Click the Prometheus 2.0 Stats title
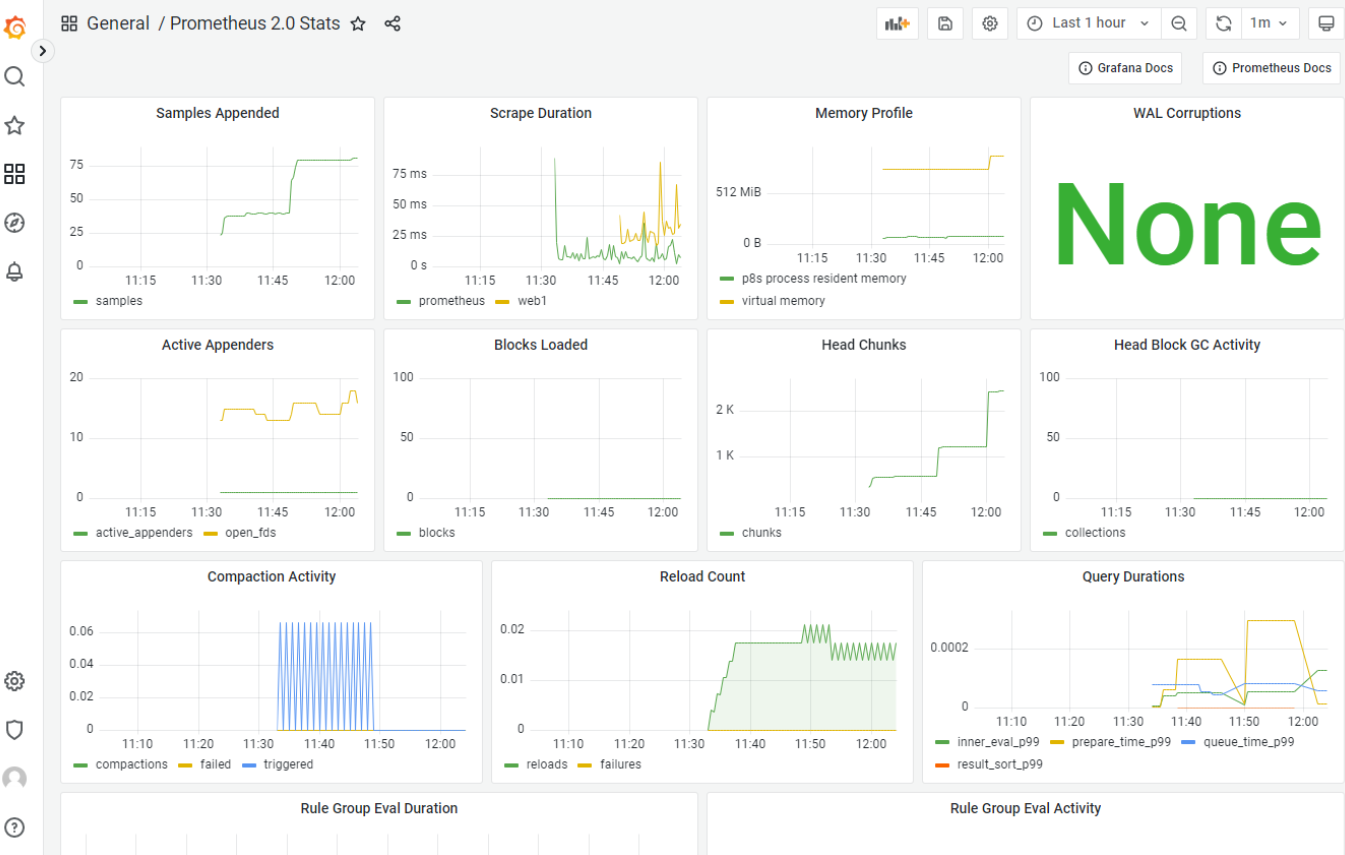 coord(255,23)
